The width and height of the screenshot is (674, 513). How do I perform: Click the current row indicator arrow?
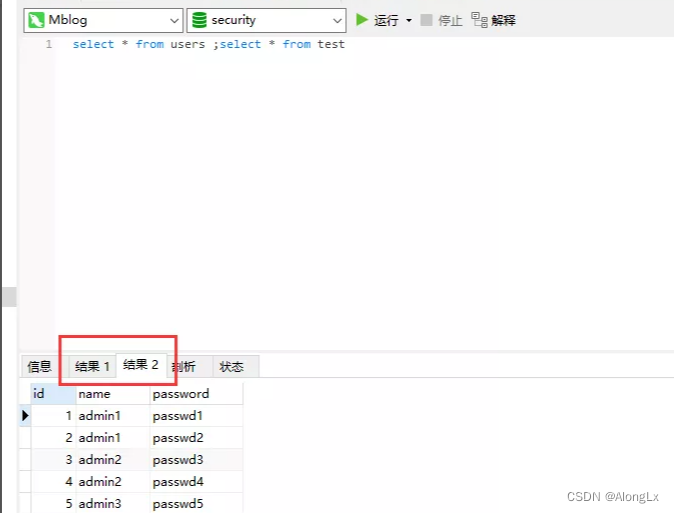pos(25,415)
